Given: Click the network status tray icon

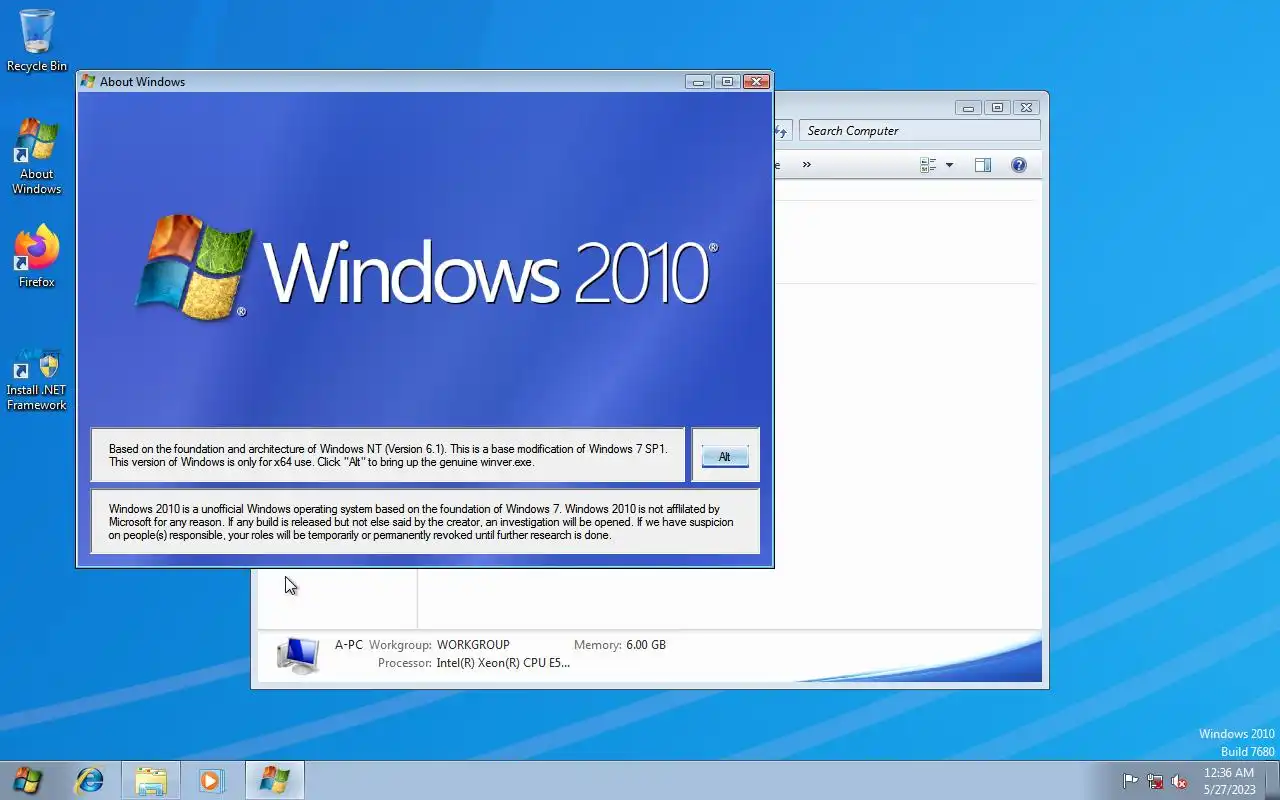Looking at the screenshot, I should click(1155, 781).
